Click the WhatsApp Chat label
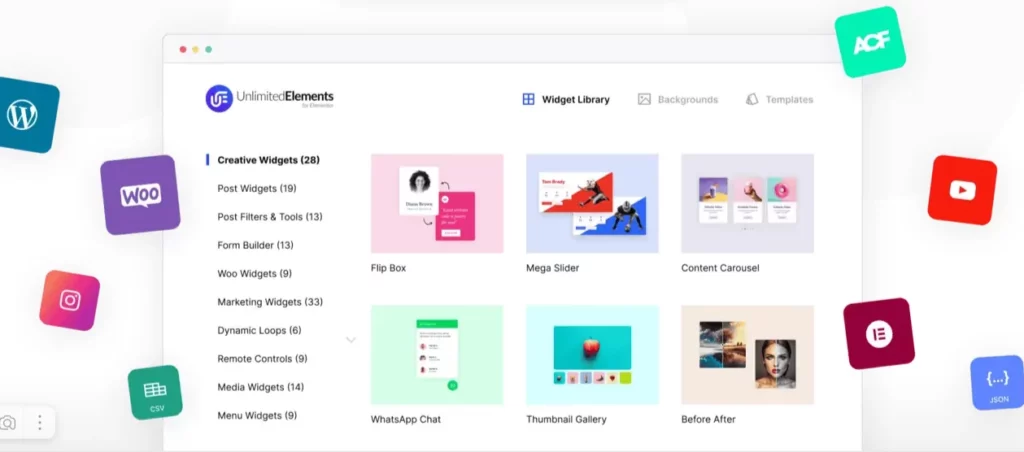 [406, 419]
